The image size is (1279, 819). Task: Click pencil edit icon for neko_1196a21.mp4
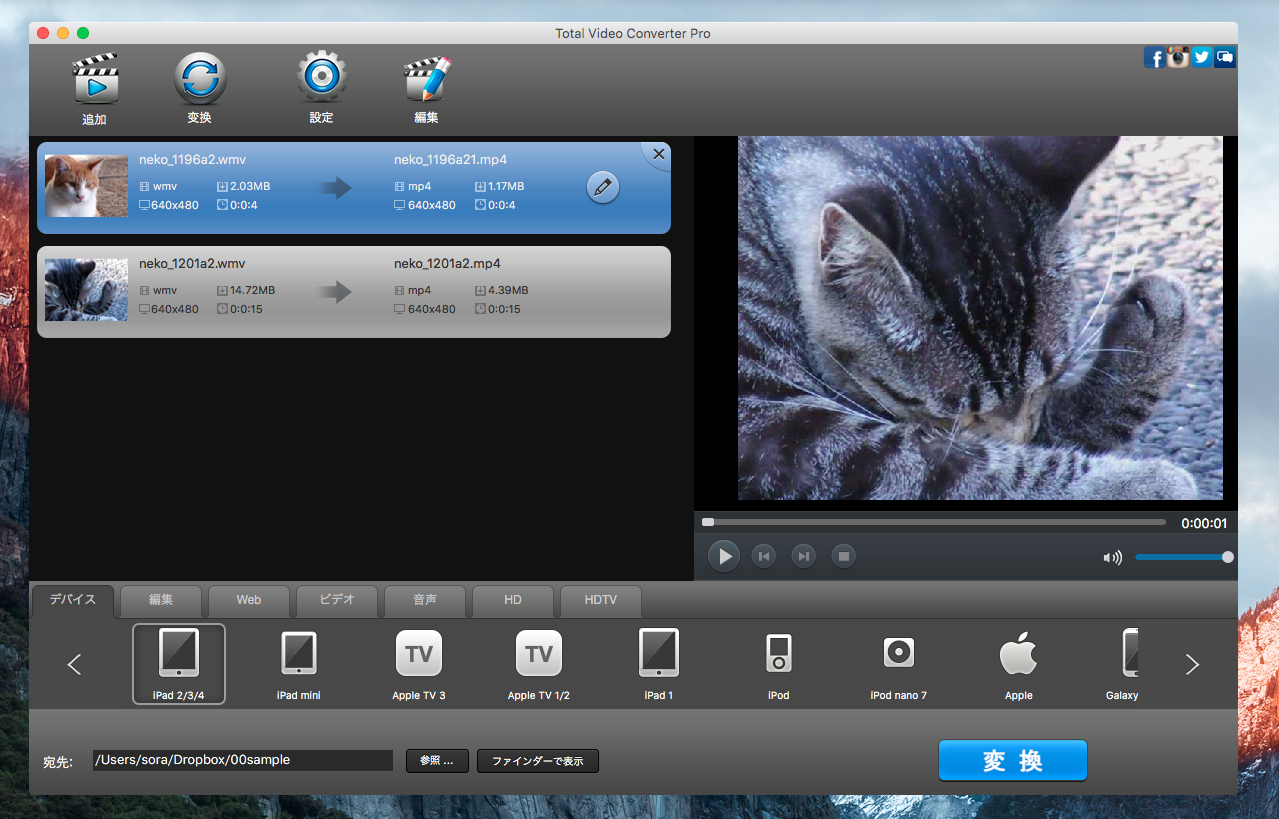pos(602,187)
